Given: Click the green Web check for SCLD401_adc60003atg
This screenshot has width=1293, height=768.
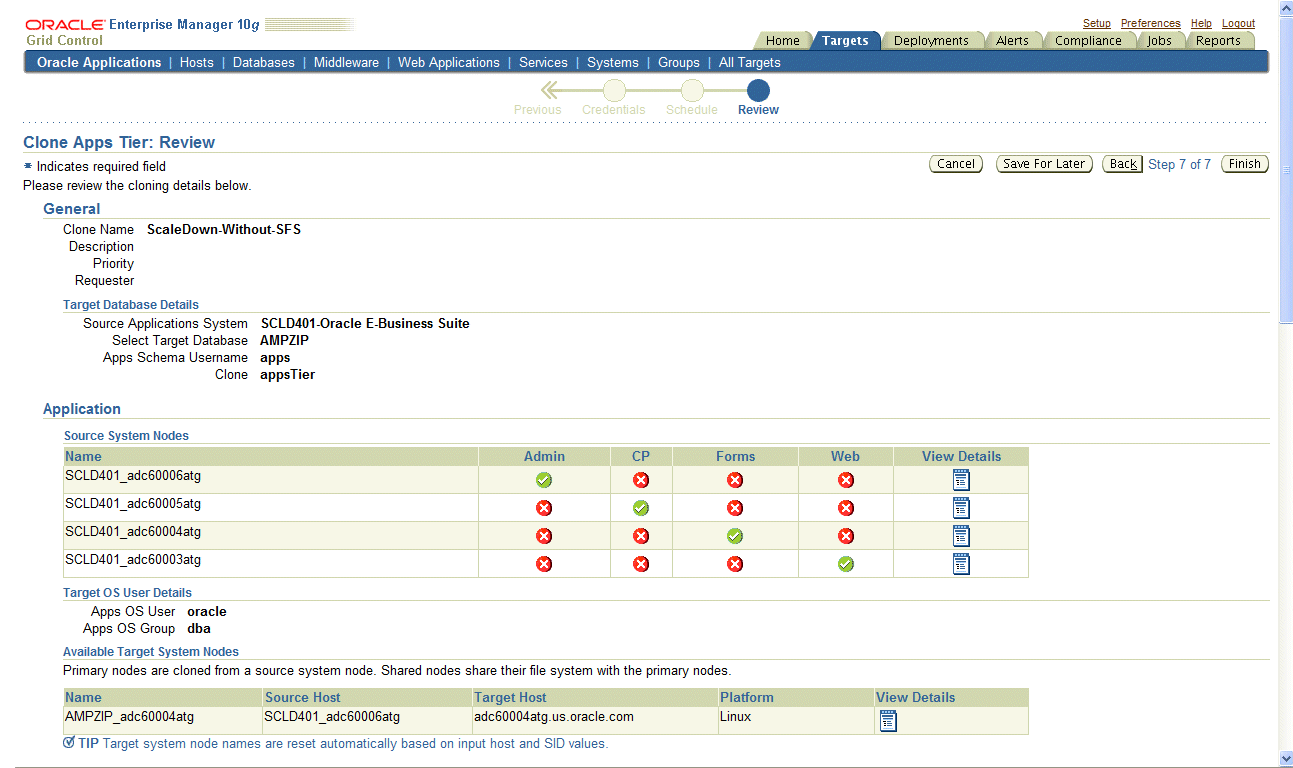Looking at the screenshot, I should pyautogui.click(x=845, y=563).
